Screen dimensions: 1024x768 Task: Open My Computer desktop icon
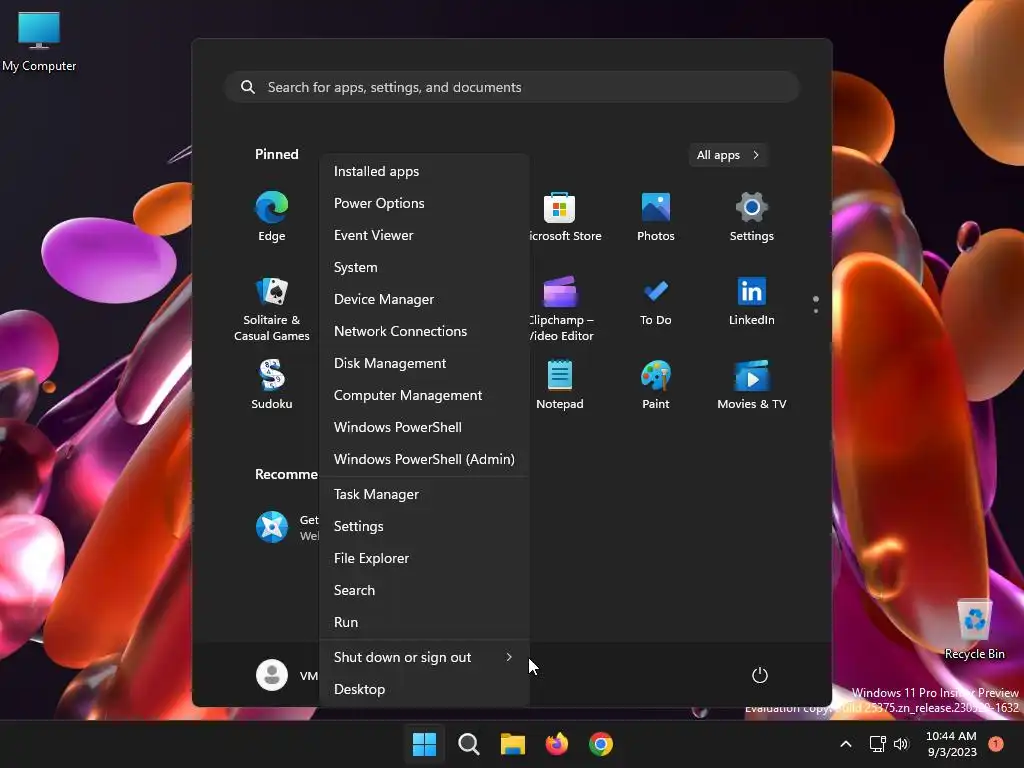tap(39, 40)
